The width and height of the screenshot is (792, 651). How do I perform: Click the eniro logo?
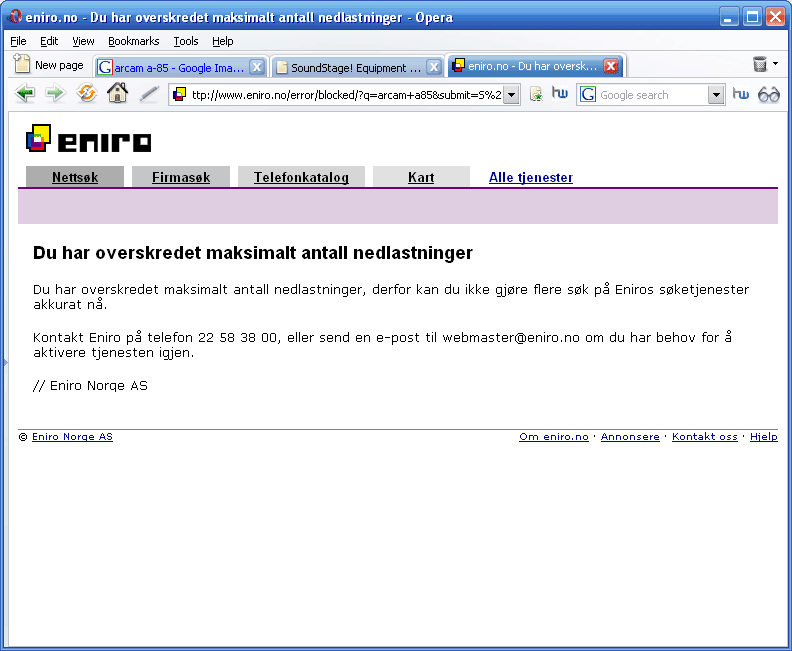(88, 138)
